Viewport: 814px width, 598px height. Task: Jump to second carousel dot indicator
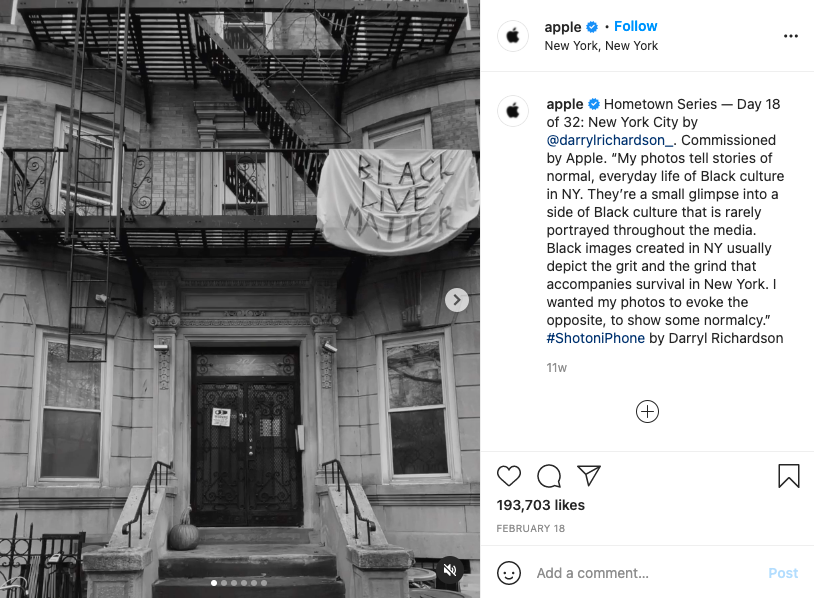[x=224, y=583]
